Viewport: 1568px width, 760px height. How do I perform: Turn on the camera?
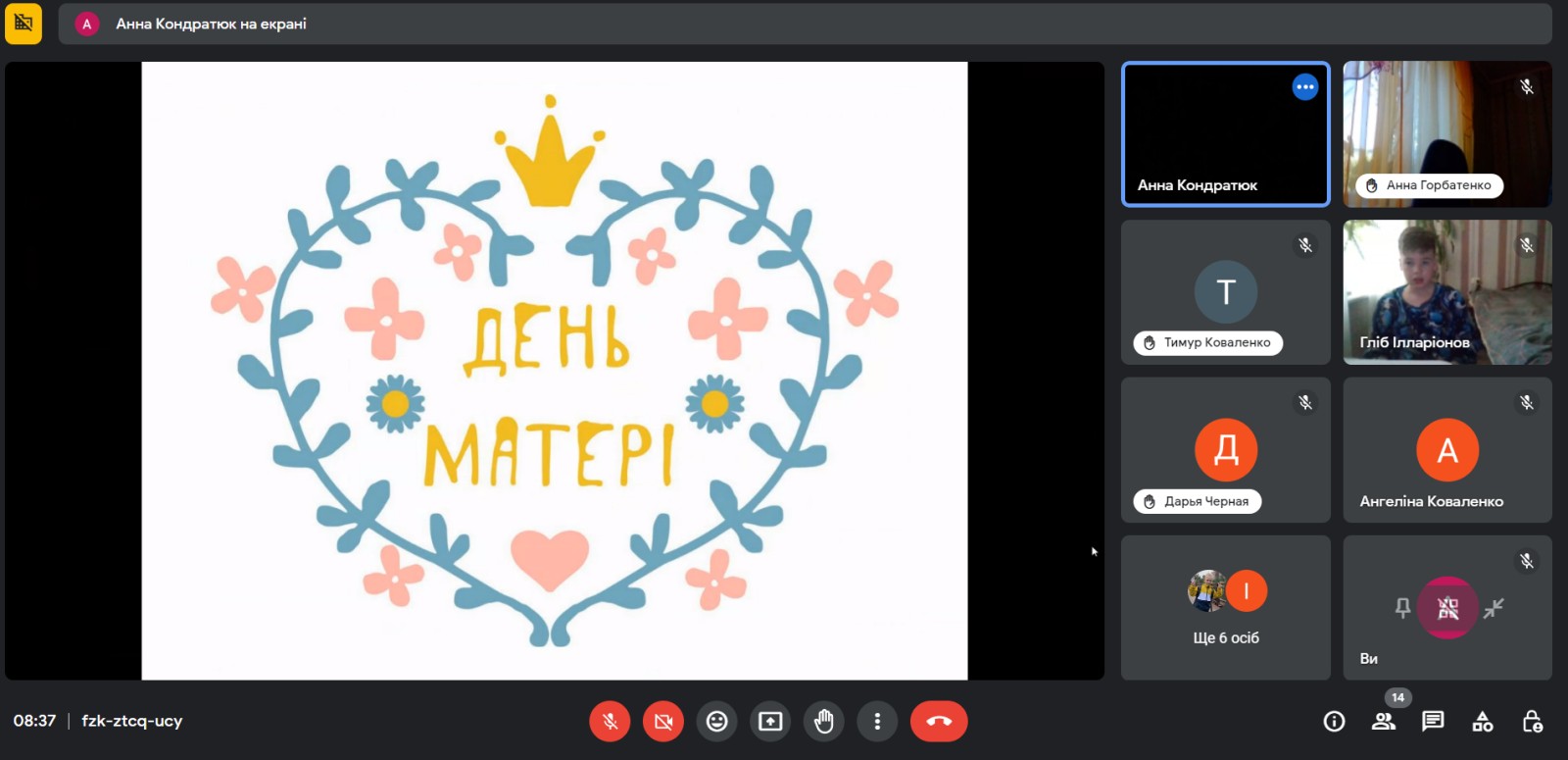pyautogui.click(x=663, y=722)
